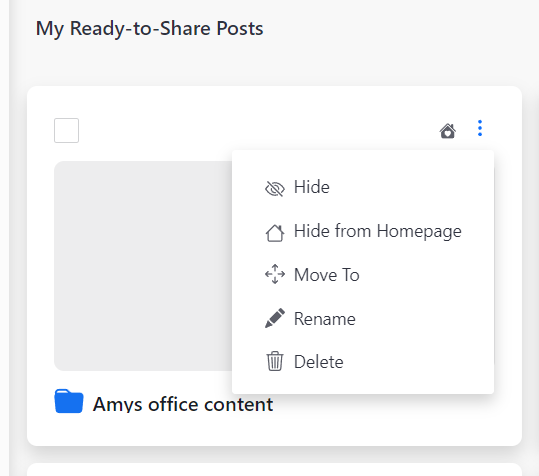Viewport: 539px width, 476px height.
Task: Click the gray sidebar strip on the left edge
Action: click(5, 238)
